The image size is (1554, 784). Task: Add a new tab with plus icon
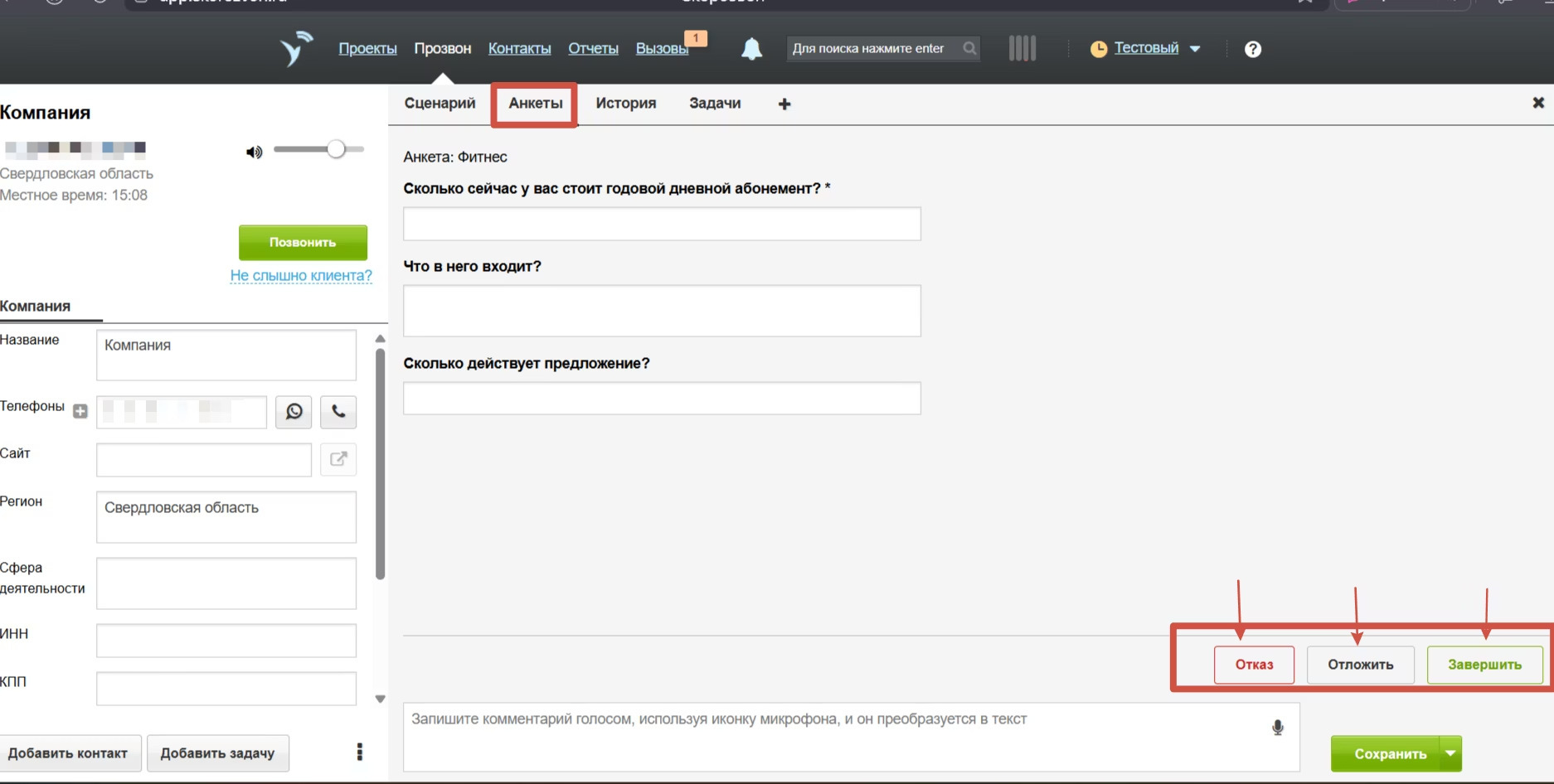(784, 104)
